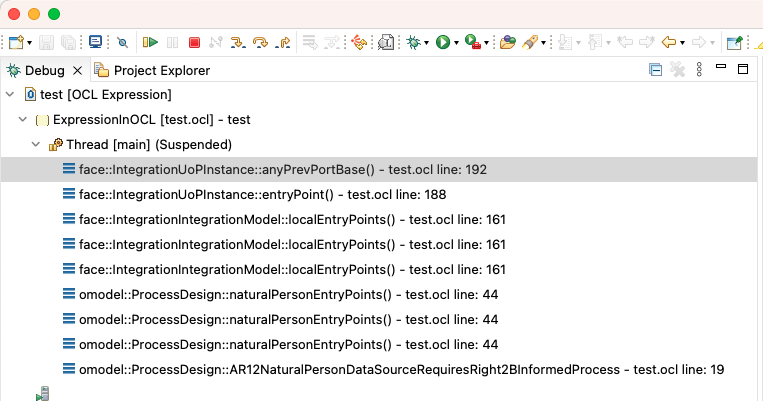The width and height of the screenshot is (763, 401).
Task: Click the Skip All Breakpoints icon
Action: click(122, 43)
